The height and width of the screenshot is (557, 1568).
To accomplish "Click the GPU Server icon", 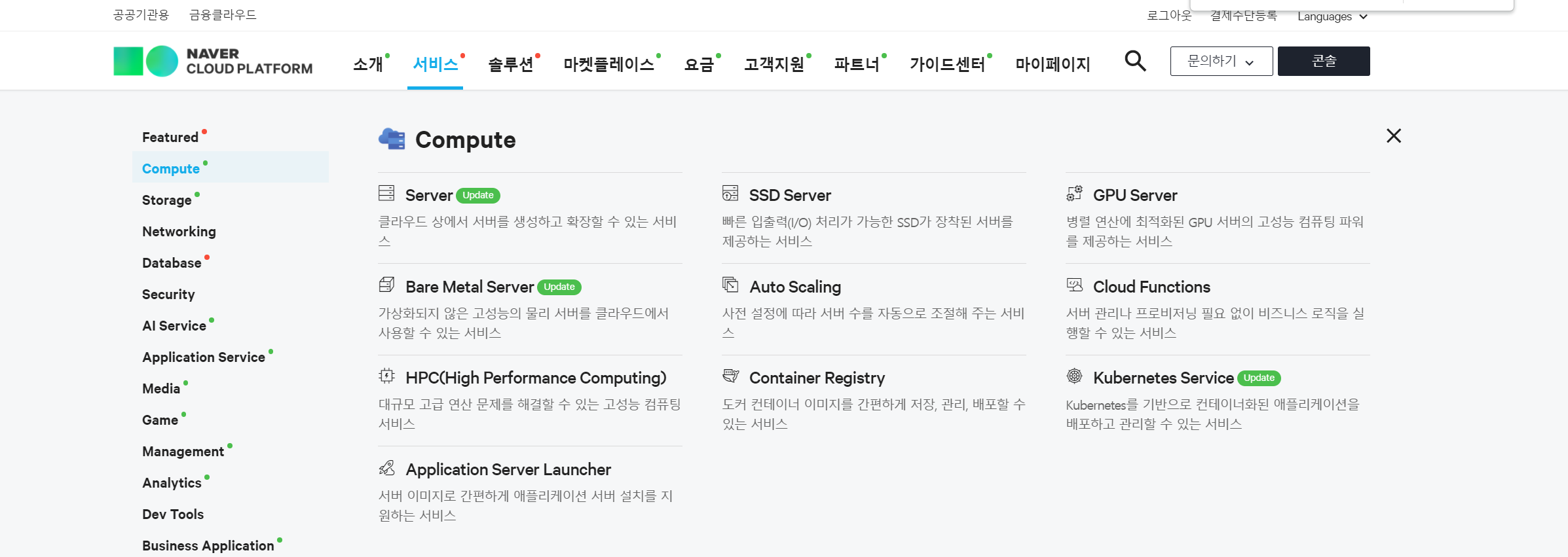I will click(1074, 193).
